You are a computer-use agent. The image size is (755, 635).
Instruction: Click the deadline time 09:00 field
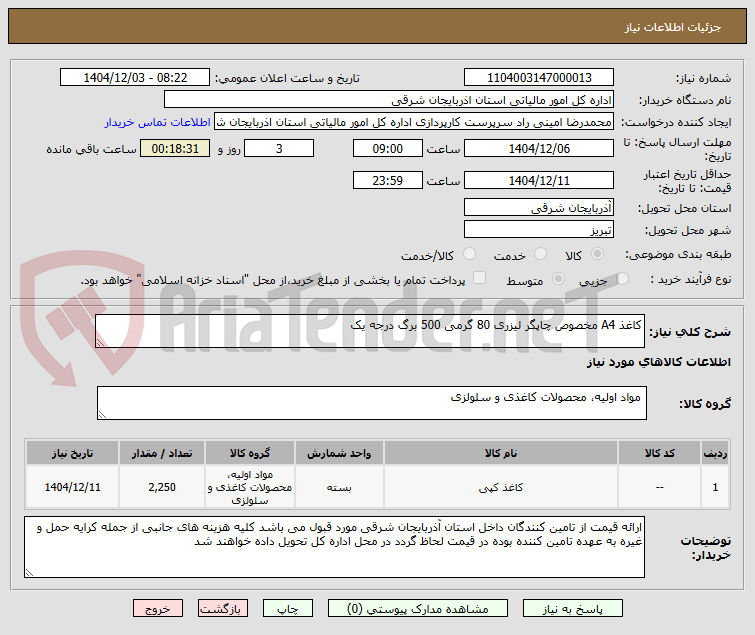click(x=388, y=148)
